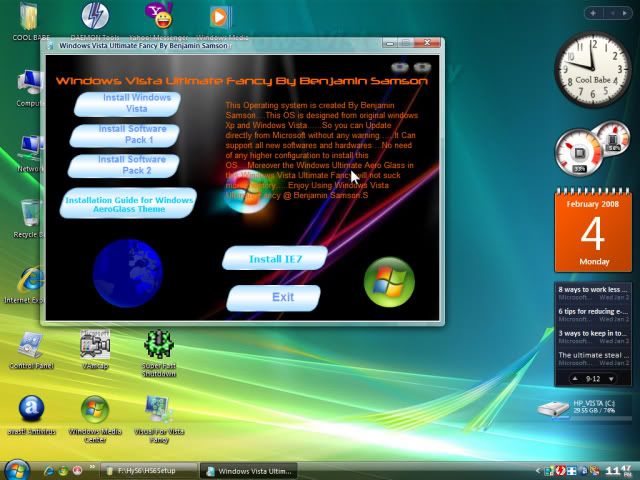Screen dimensions: 640x480
Task: Open headline "3 ways to keep in to..."
Action: pos(593,337)
